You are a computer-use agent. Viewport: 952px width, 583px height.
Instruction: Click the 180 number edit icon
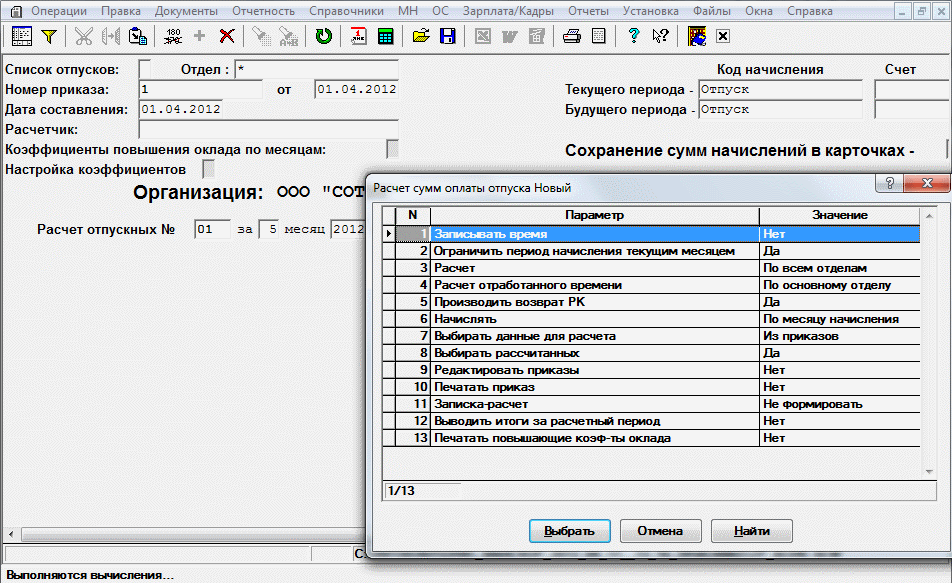(173, 36)
